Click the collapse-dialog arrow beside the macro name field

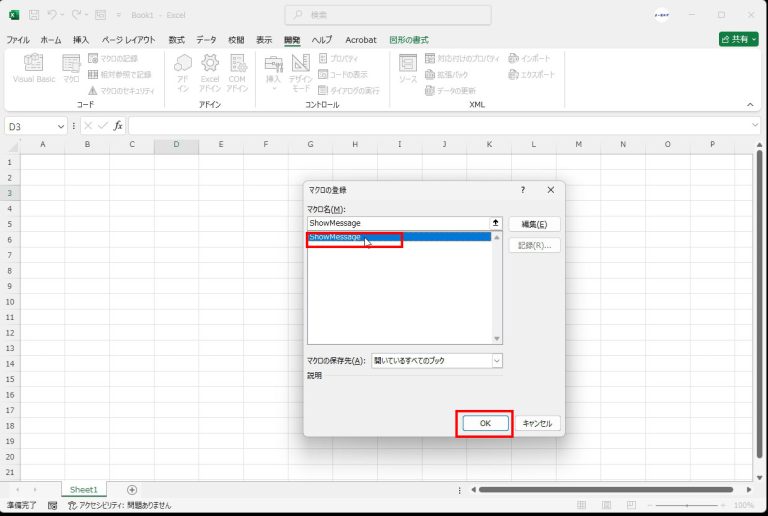(494, 223)
